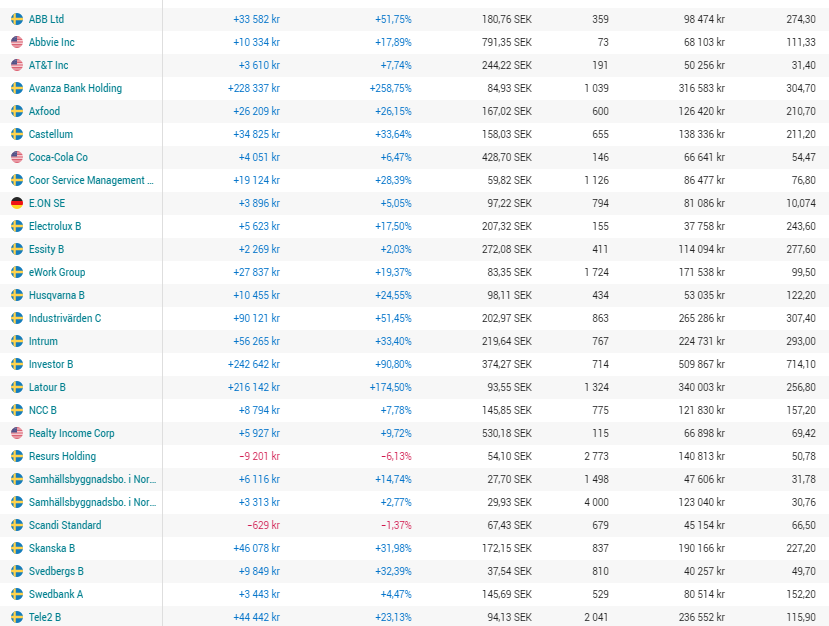829x626 pixels.
Task: Open the Svedbergs B link
Action: pyautogui.click(x=56, y=571)
